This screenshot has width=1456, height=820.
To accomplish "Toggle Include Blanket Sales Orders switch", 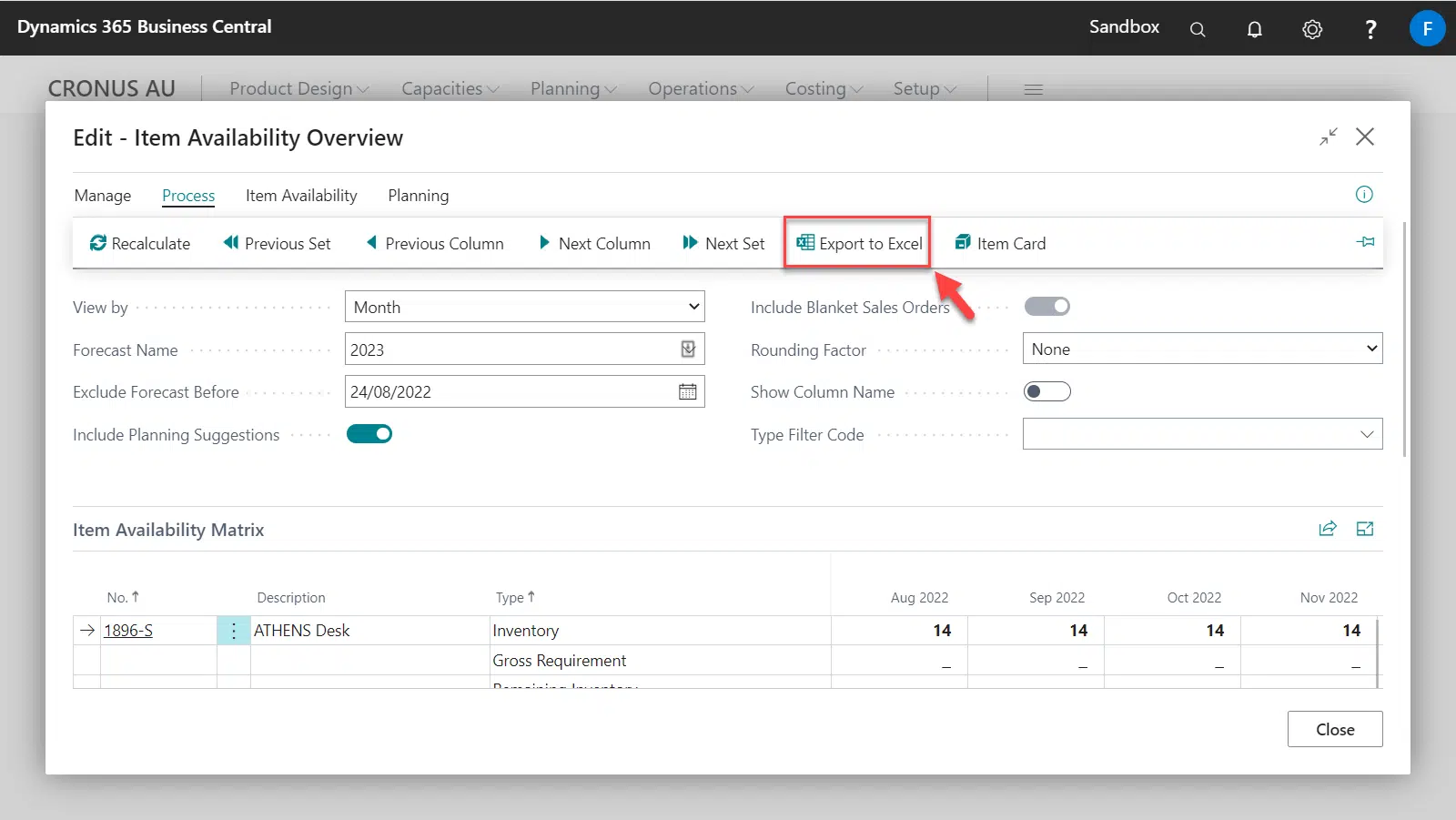I will click(x=1046, y=307).
